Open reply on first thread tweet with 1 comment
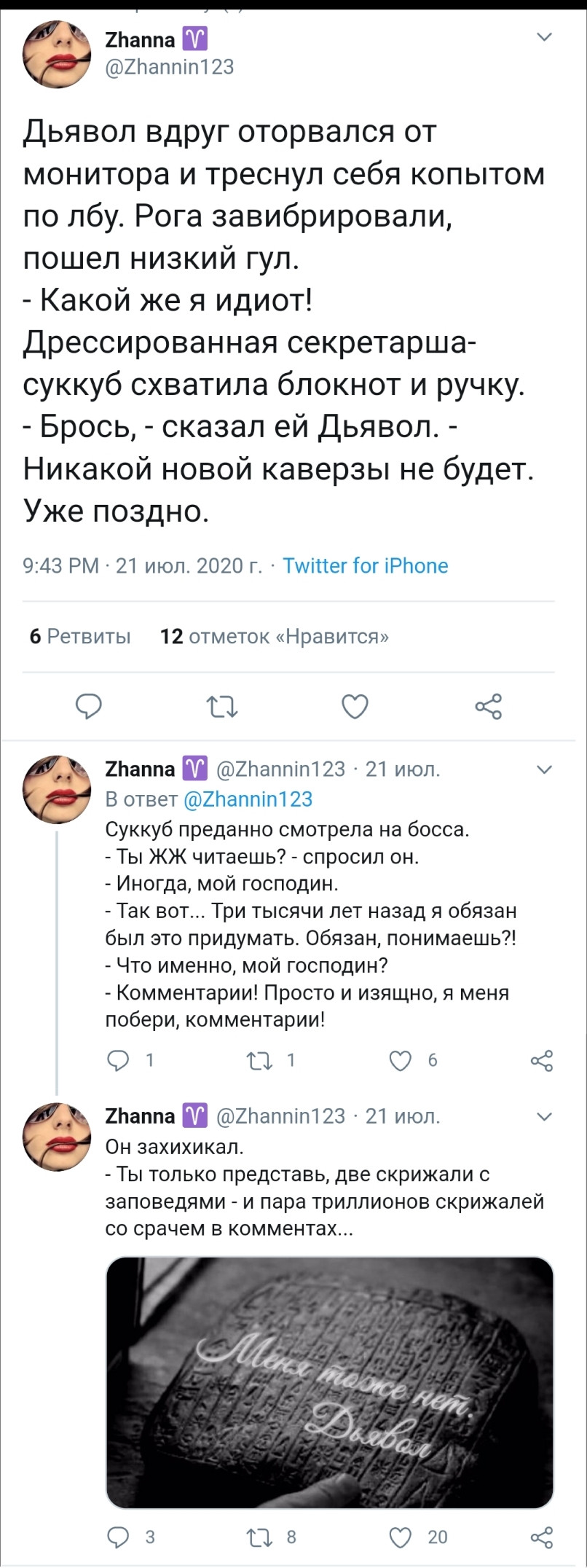The width and height of the screenshot is (587, 1568). [x=118, y=1060]
